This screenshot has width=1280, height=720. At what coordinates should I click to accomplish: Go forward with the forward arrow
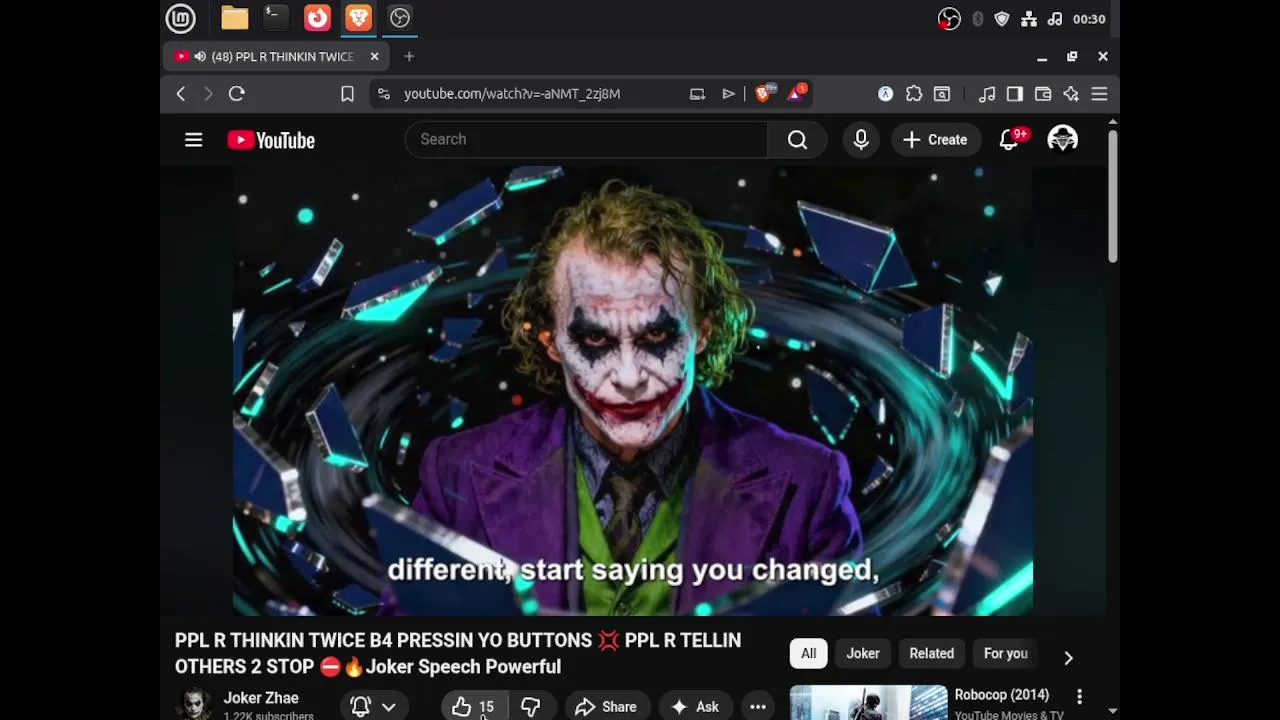[x=208, y=94]
